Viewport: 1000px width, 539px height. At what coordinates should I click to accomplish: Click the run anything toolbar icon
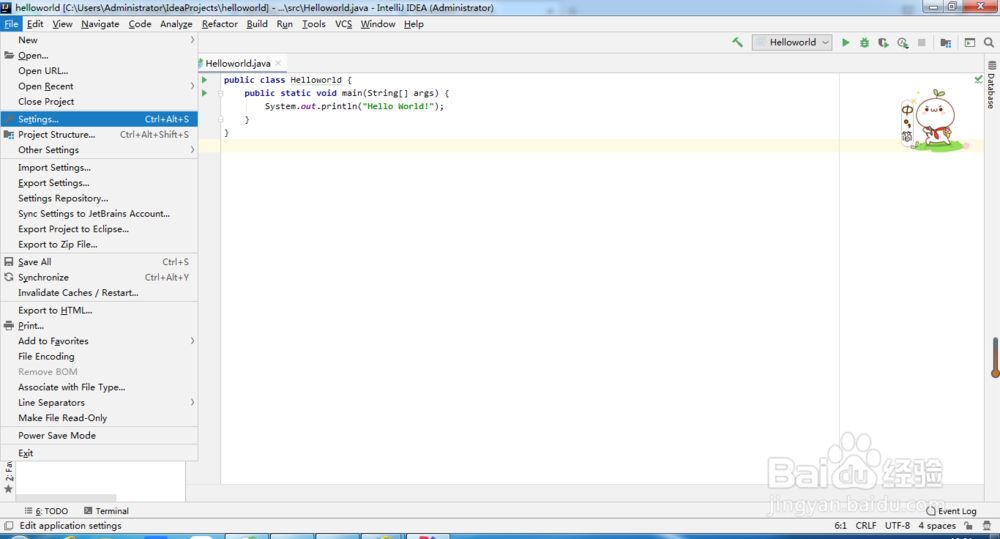click(x=970, y=43)
